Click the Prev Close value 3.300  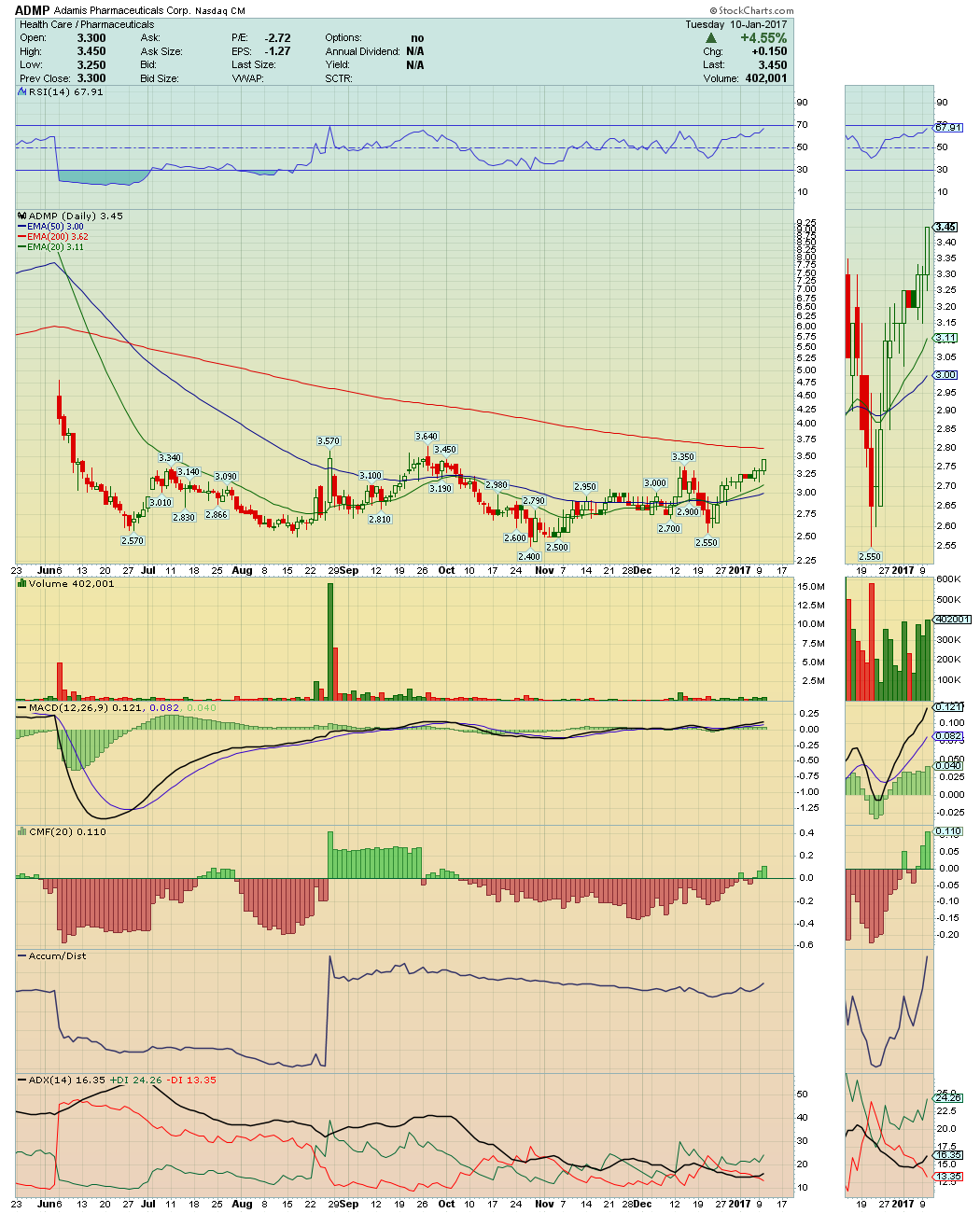pos(91,78)
